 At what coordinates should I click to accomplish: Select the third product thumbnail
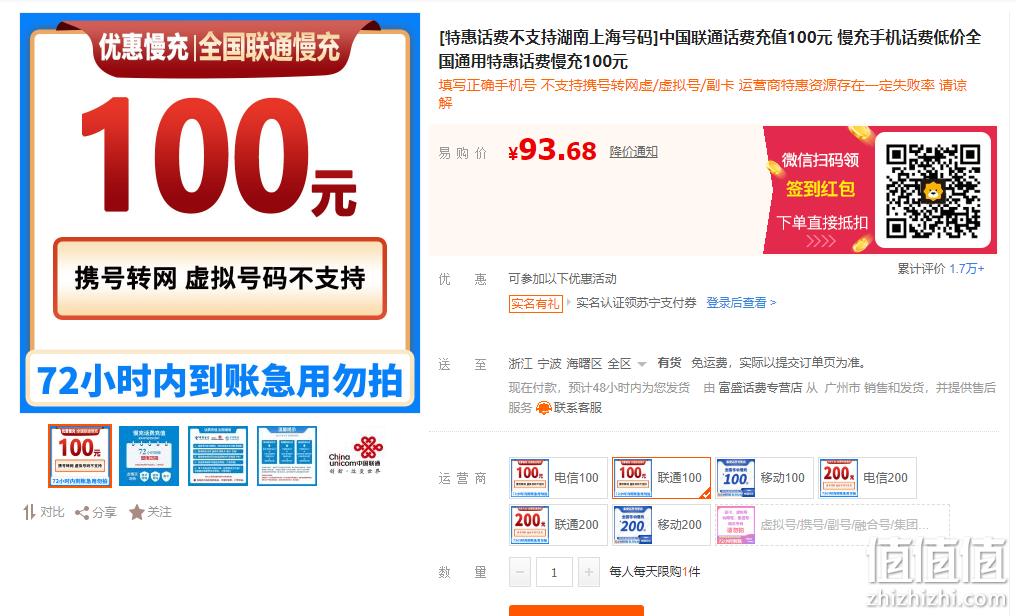tap(218, 455)
